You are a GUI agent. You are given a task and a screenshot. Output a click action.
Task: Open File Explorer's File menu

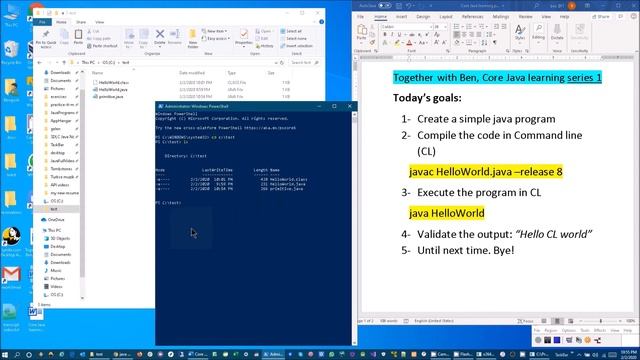(42, 22)
